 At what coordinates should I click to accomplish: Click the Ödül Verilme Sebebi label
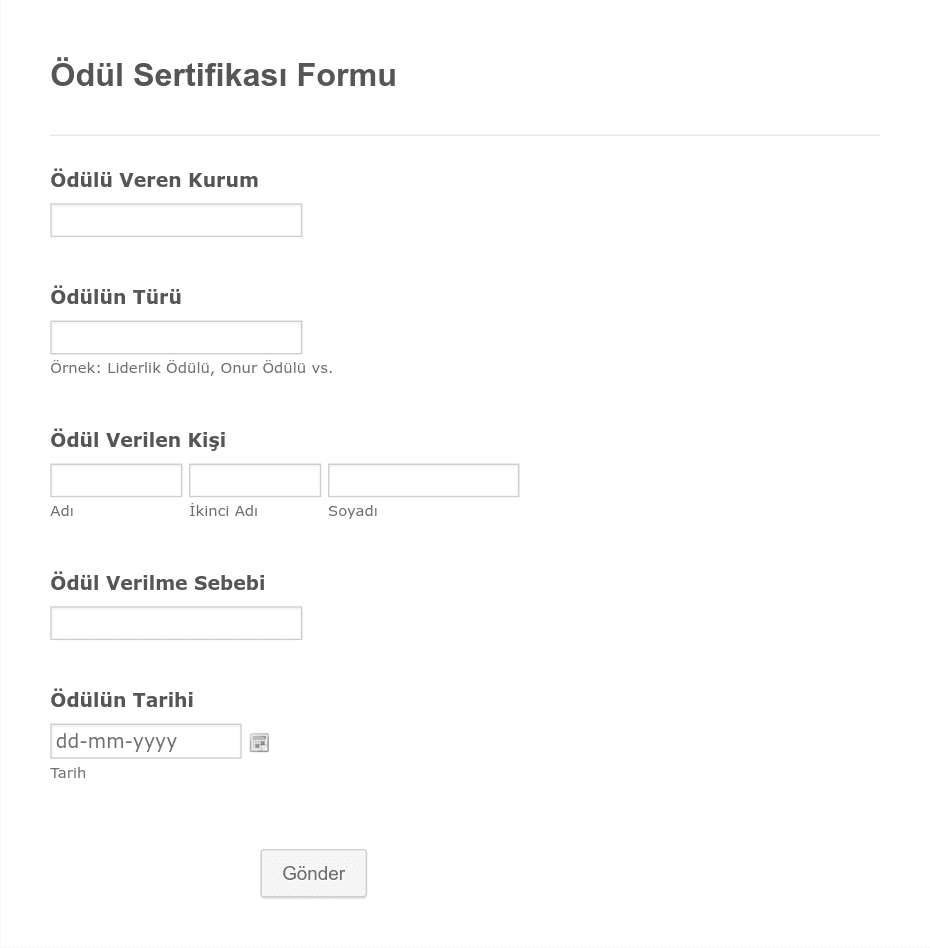[x=158, y=583]
